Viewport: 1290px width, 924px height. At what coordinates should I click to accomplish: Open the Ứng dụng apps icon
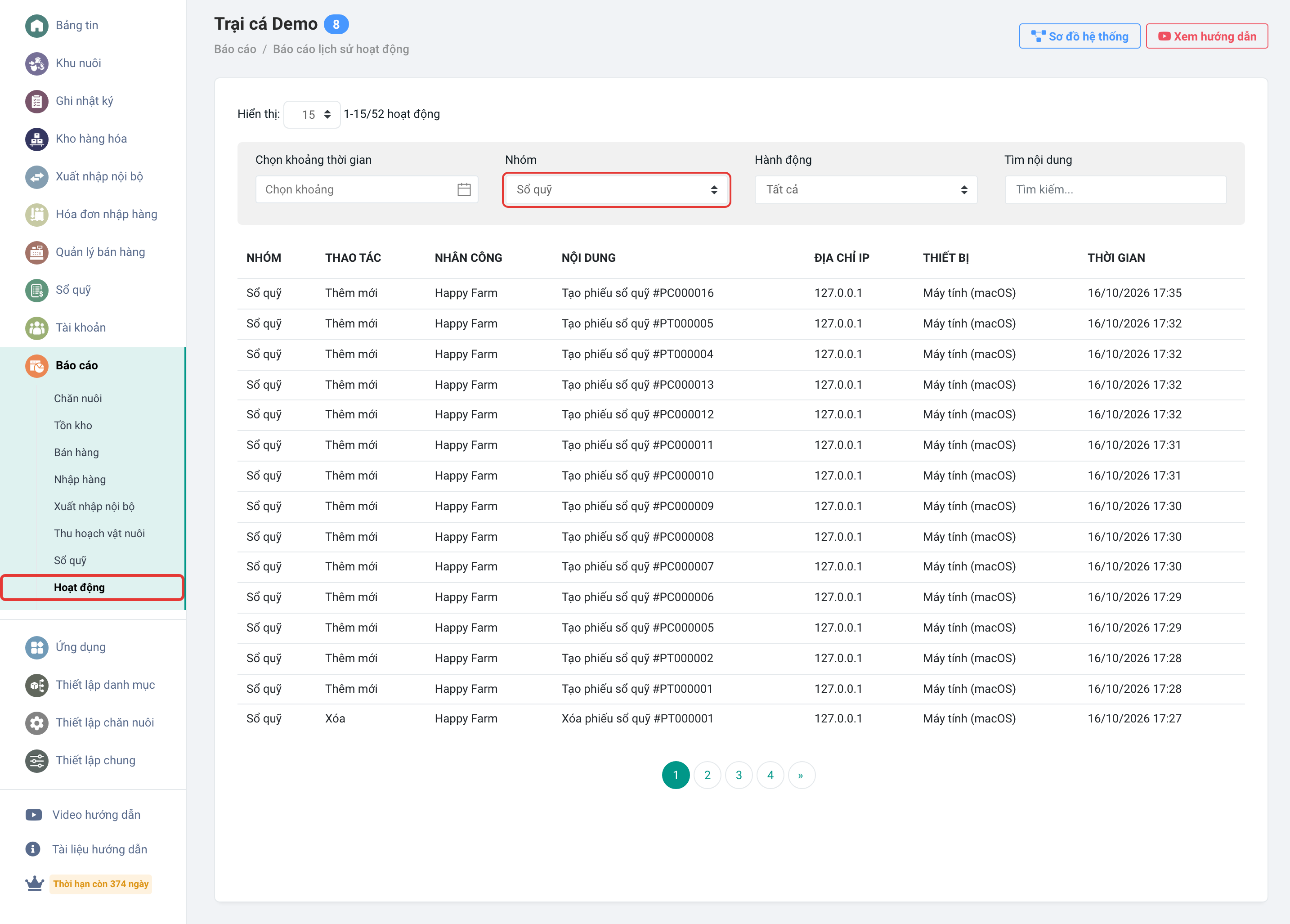point(37,647)
